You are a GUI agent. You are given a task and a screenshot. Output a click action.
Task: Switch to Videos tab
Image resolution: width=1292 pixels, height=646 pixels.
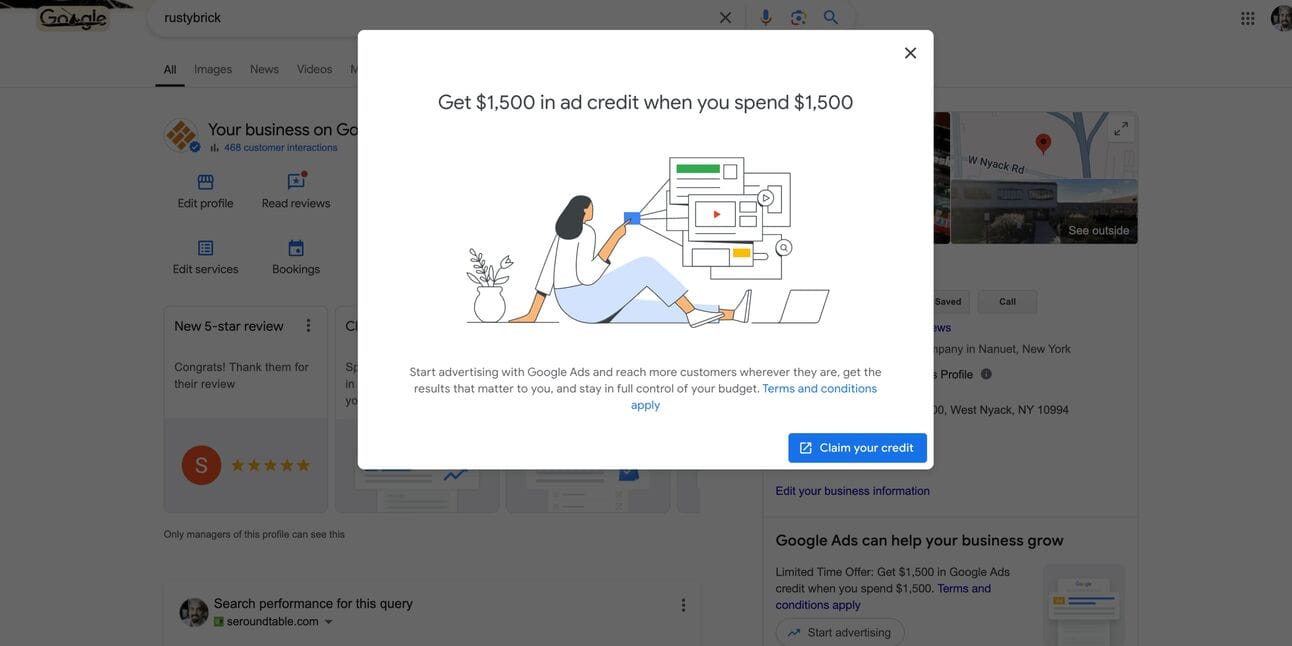coord(314,69)
